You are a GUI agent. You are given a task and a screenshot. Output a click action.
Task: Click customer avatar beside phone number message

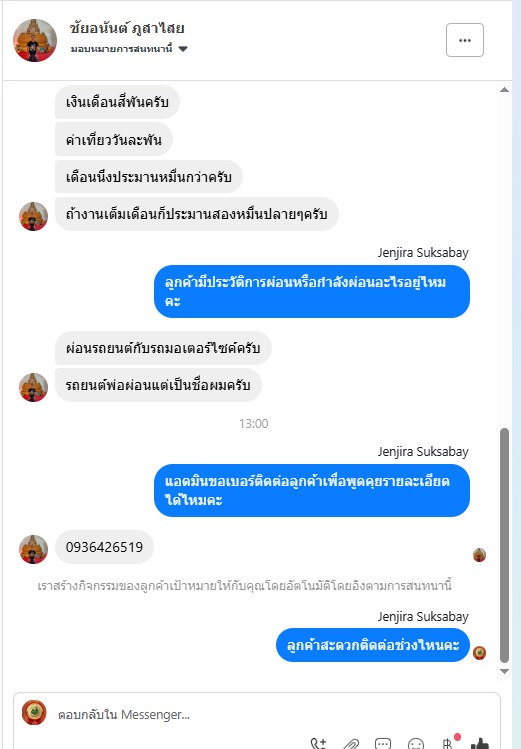(x=33, y=549)
